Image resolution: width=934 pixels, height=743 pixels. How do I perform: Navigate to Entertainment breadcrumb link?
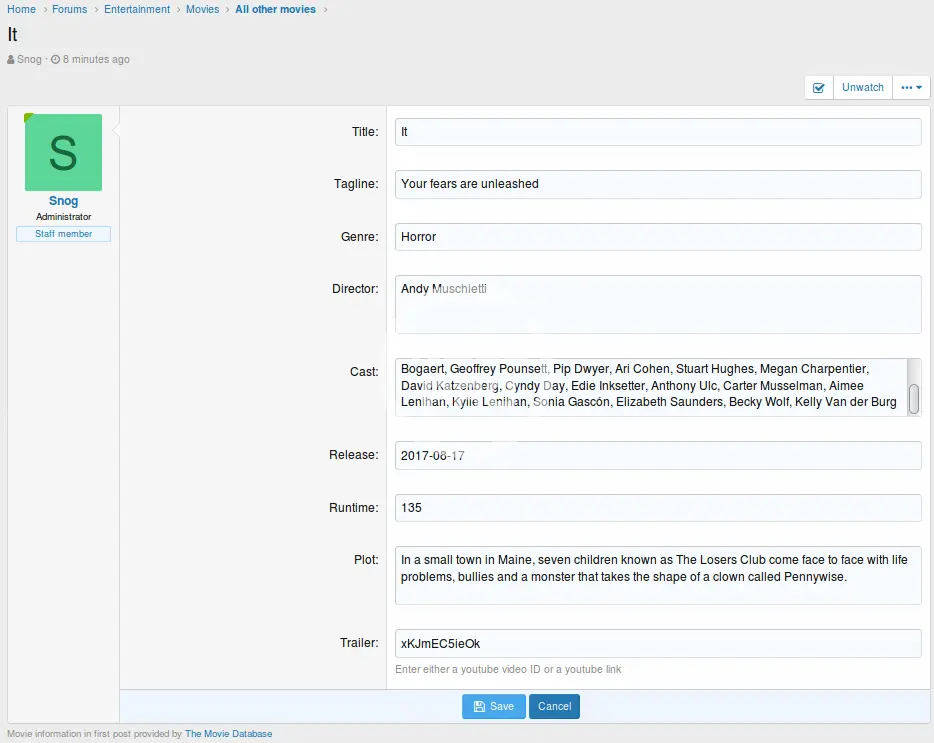[137, 9]
